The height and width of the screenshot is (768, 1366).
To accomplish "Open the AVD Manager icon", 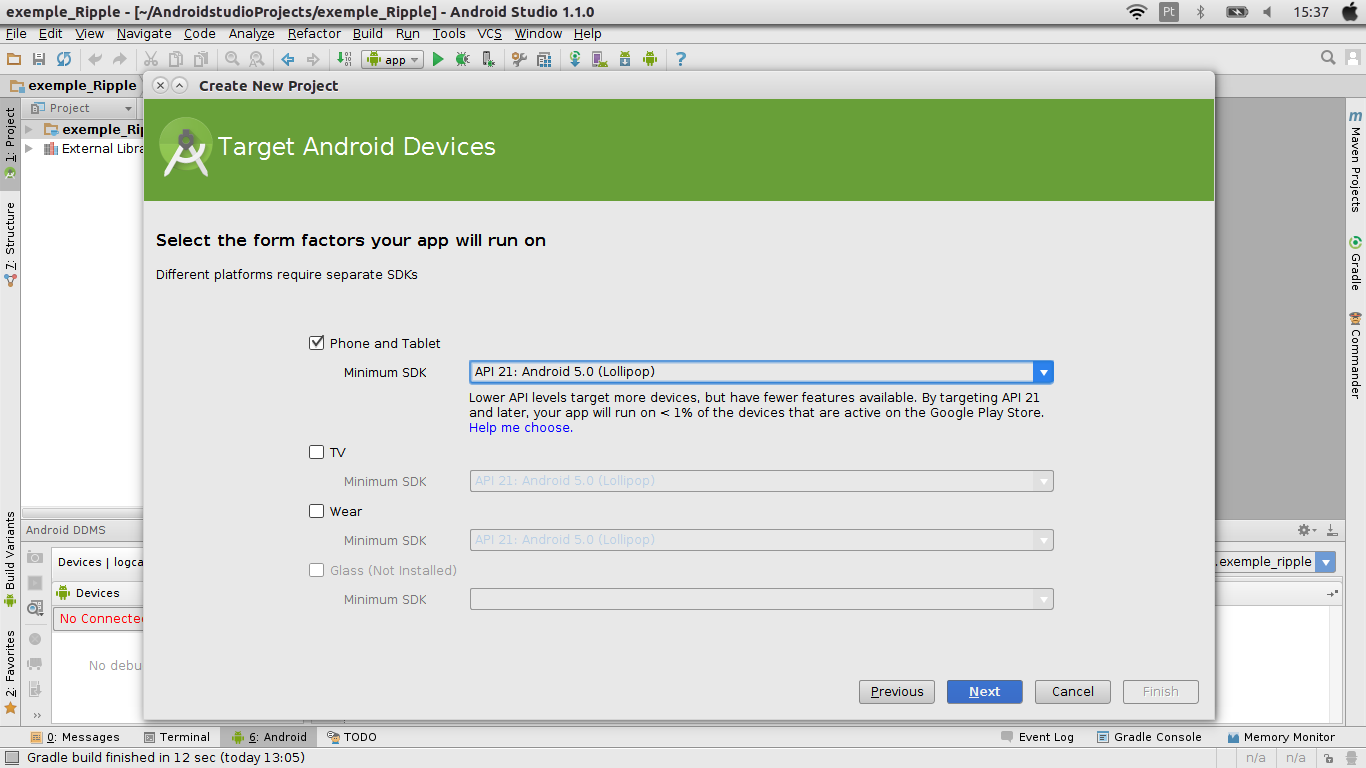I will (x=600, y=59).
